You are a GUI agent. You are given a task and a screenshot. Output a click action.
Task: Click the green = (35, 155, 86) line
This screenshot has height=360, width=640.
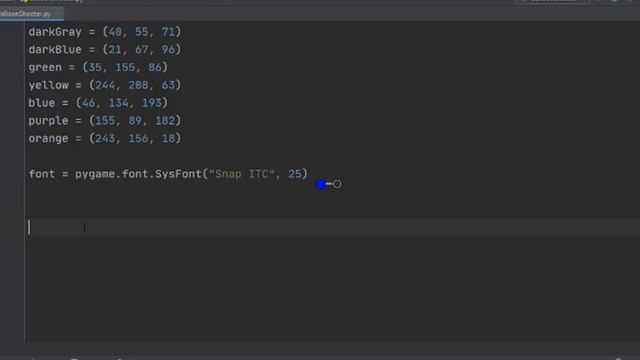98,67
